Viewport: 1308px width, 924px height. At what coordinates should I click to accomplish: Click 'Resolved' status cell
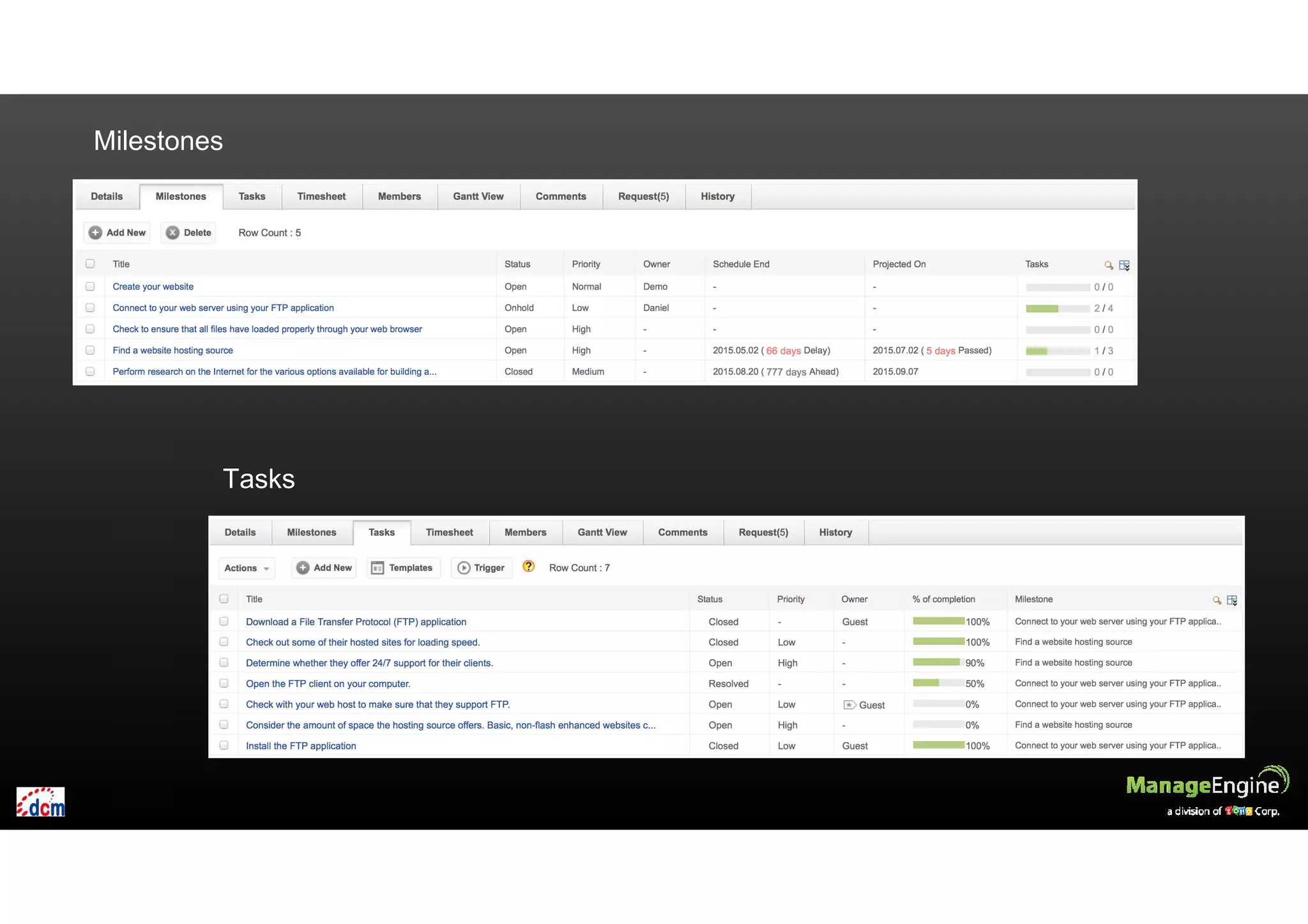point(728,683)
